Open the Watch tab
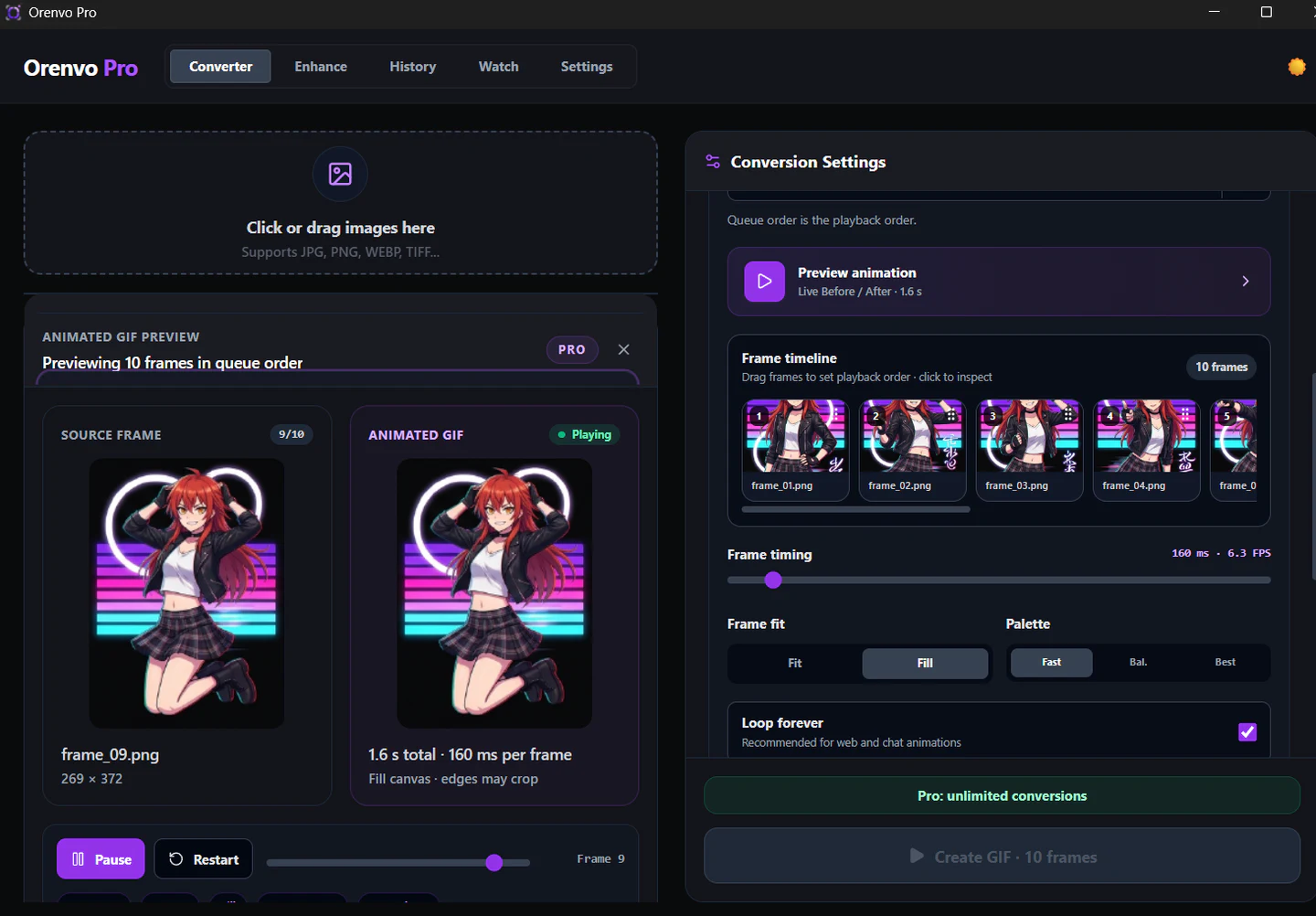 tap(499, 67)
